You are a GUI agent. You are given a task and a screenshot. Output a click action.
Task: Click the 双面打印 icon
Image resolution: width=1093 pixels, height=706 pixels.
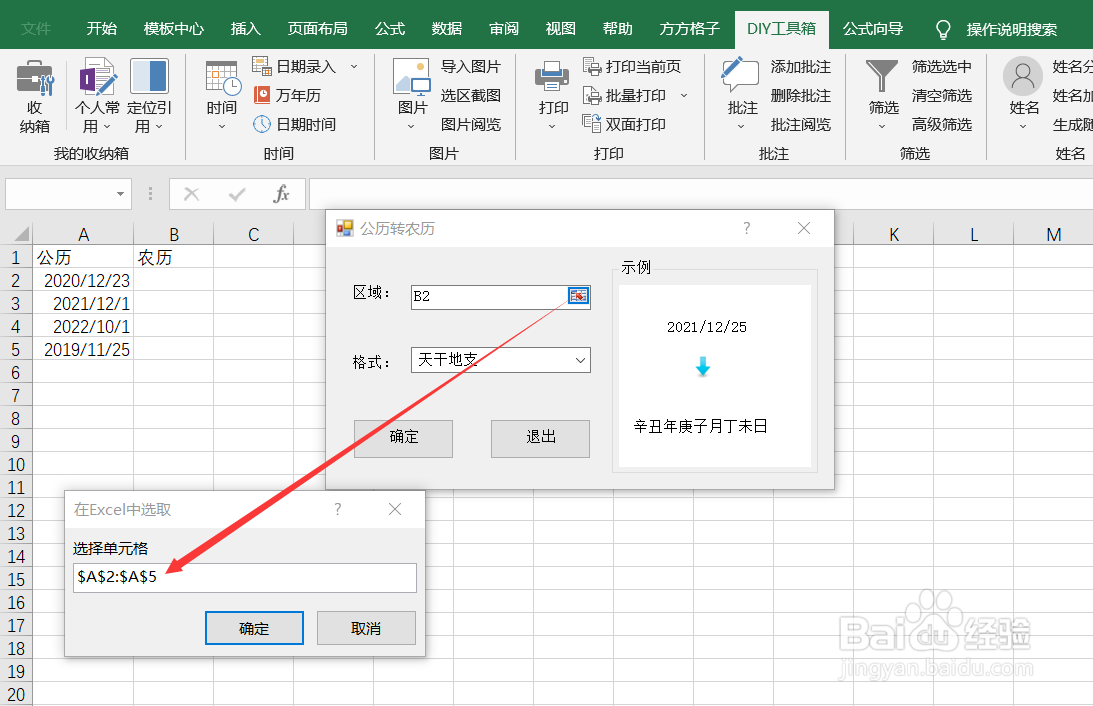pos(592,124)
